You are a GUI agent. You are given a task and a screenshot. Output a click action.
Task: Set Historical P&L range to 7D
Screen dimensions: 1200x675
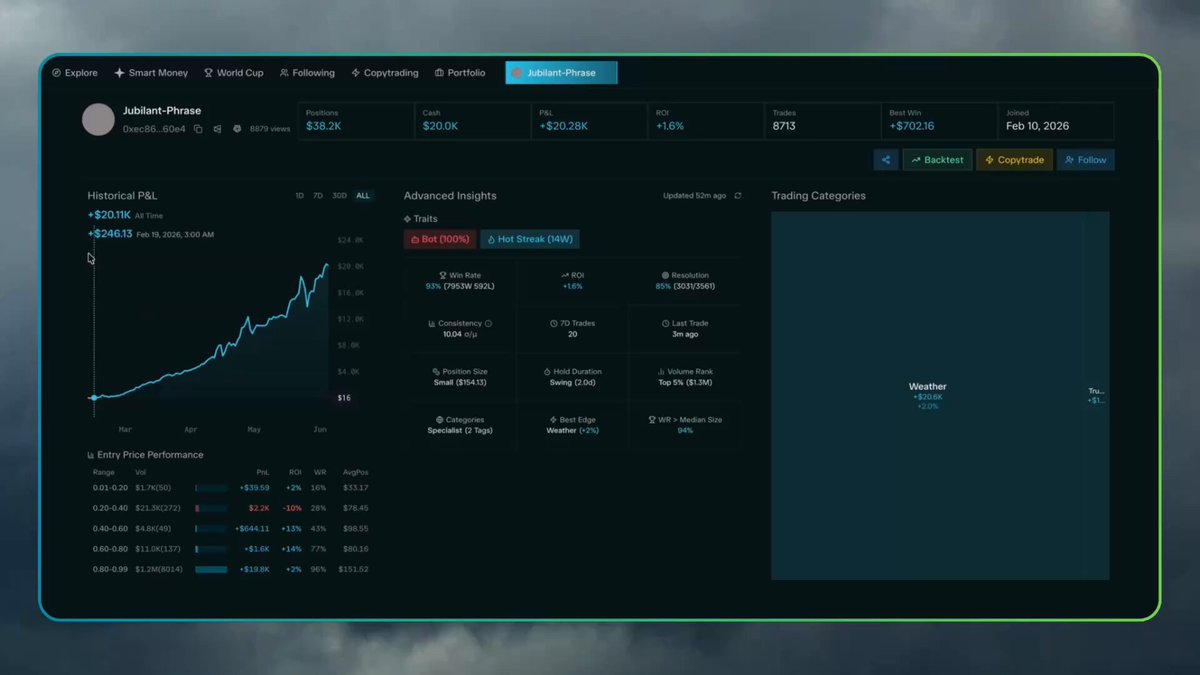click(x=318, y=196)
